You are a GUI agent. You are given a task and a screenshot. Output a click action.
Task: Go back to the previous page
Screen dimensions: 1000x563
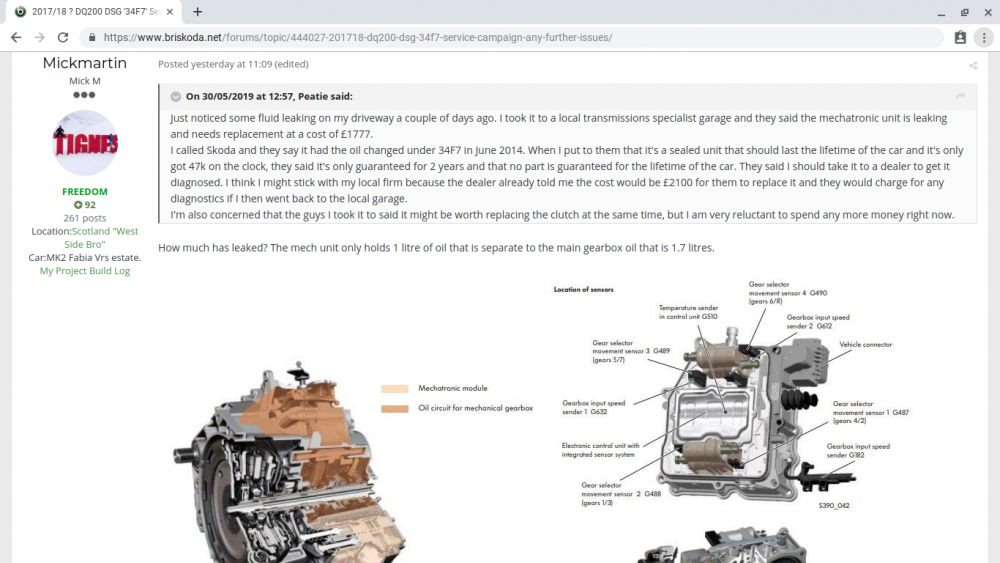pos(16,38)
